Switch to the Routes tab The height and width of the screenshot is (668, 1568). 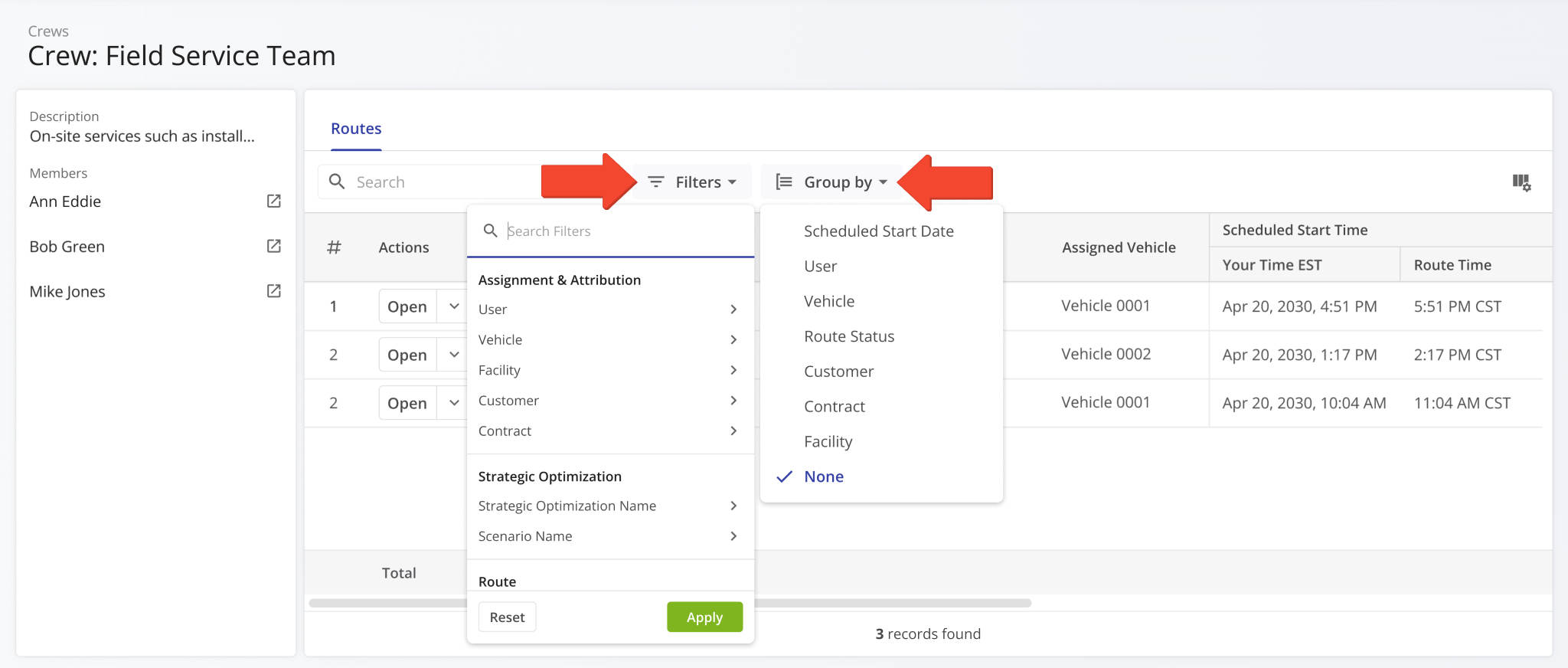click(356, 129)
